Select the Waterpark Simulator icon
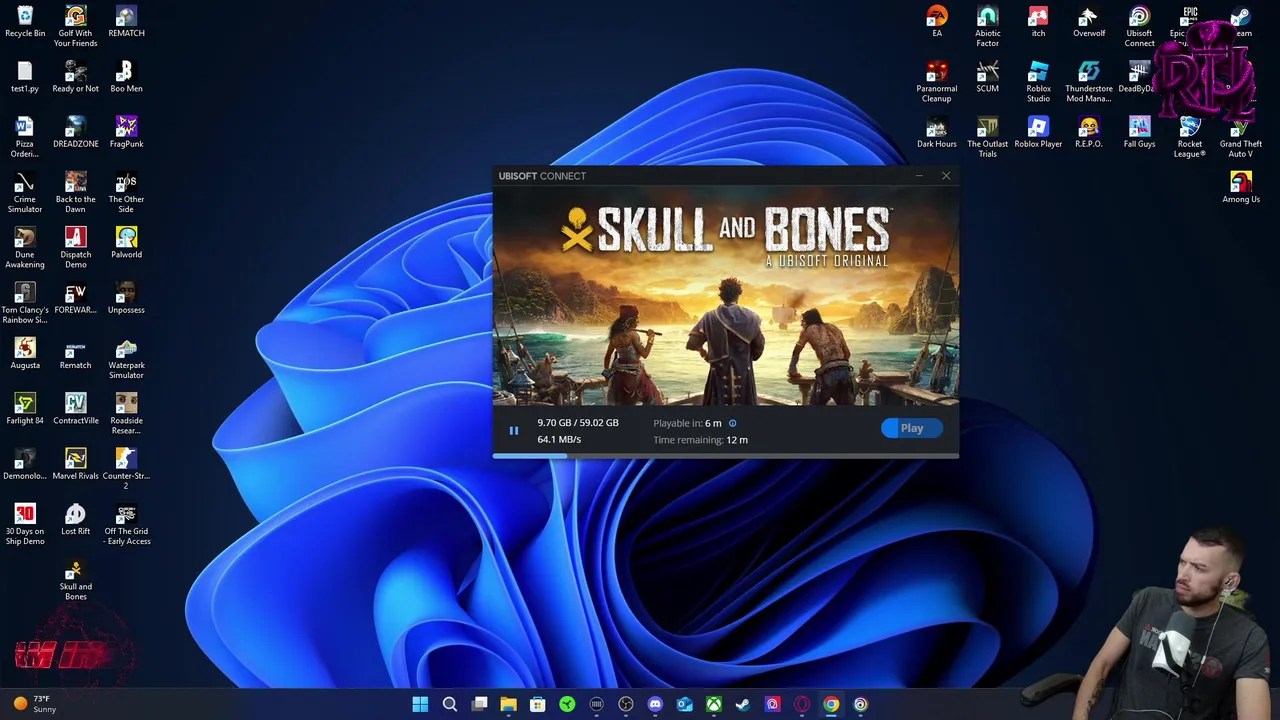The height and width of the screenshot is (720, 1280). [x=126, y=359]
